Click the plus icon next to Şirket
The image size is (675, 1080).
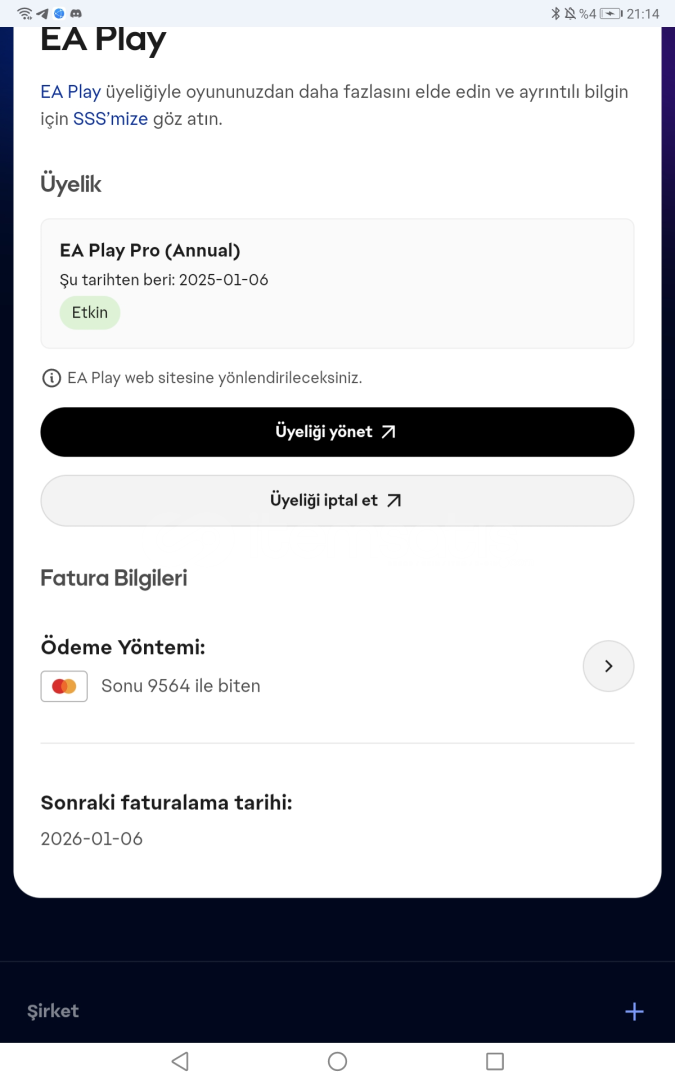(634, 1012)
